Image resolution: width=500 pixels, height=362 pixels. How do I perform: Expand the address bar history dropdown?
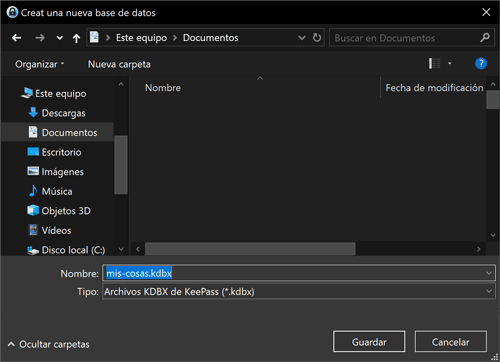(x=302, y=38)
